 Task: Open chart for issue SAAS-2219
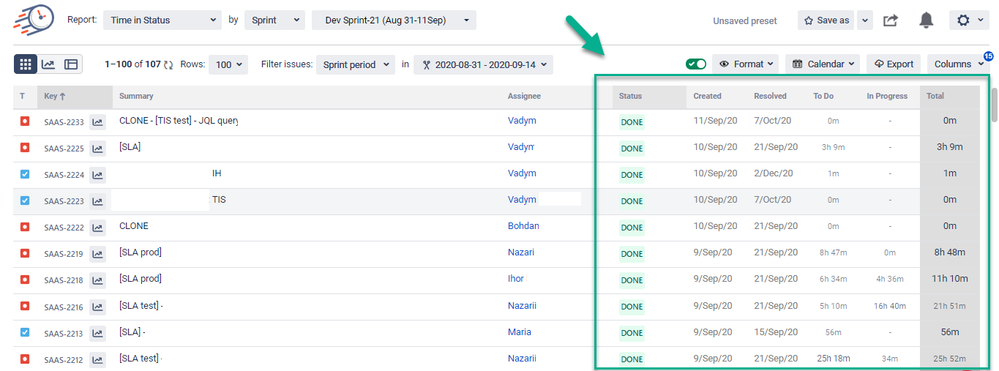[97, 254]
